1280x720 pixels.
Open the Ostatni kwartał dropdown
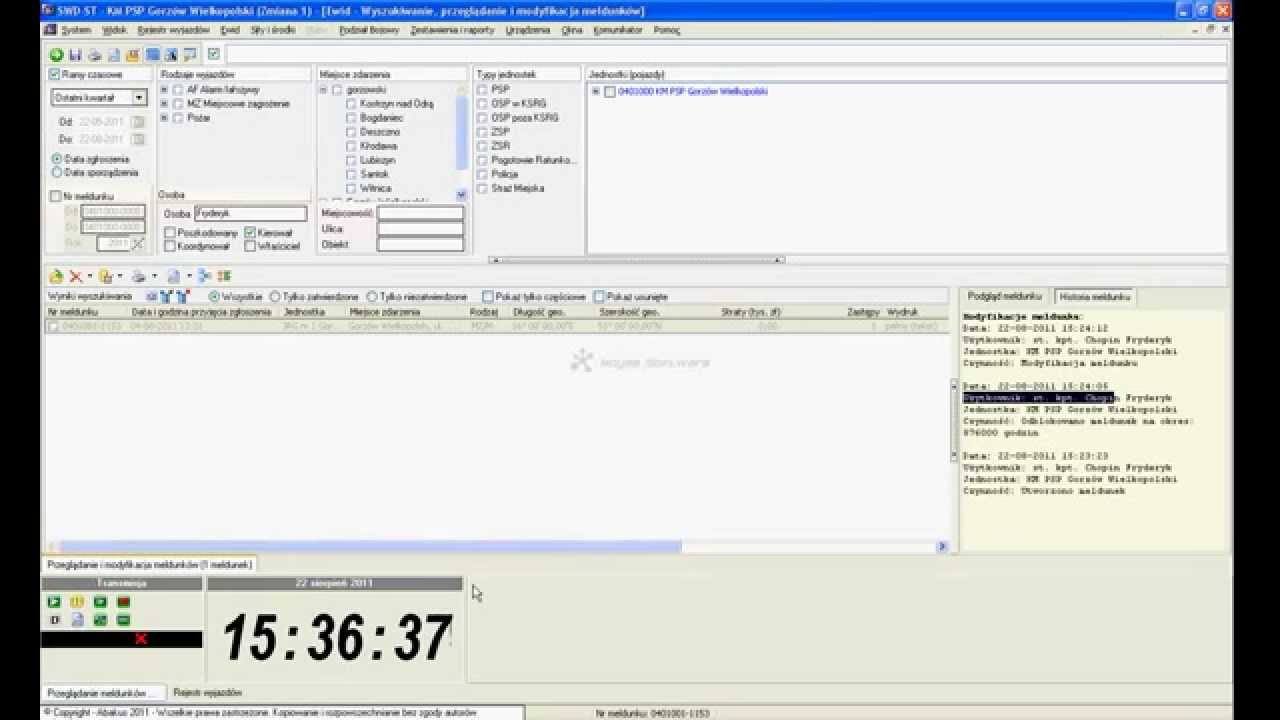coord(139,98)
